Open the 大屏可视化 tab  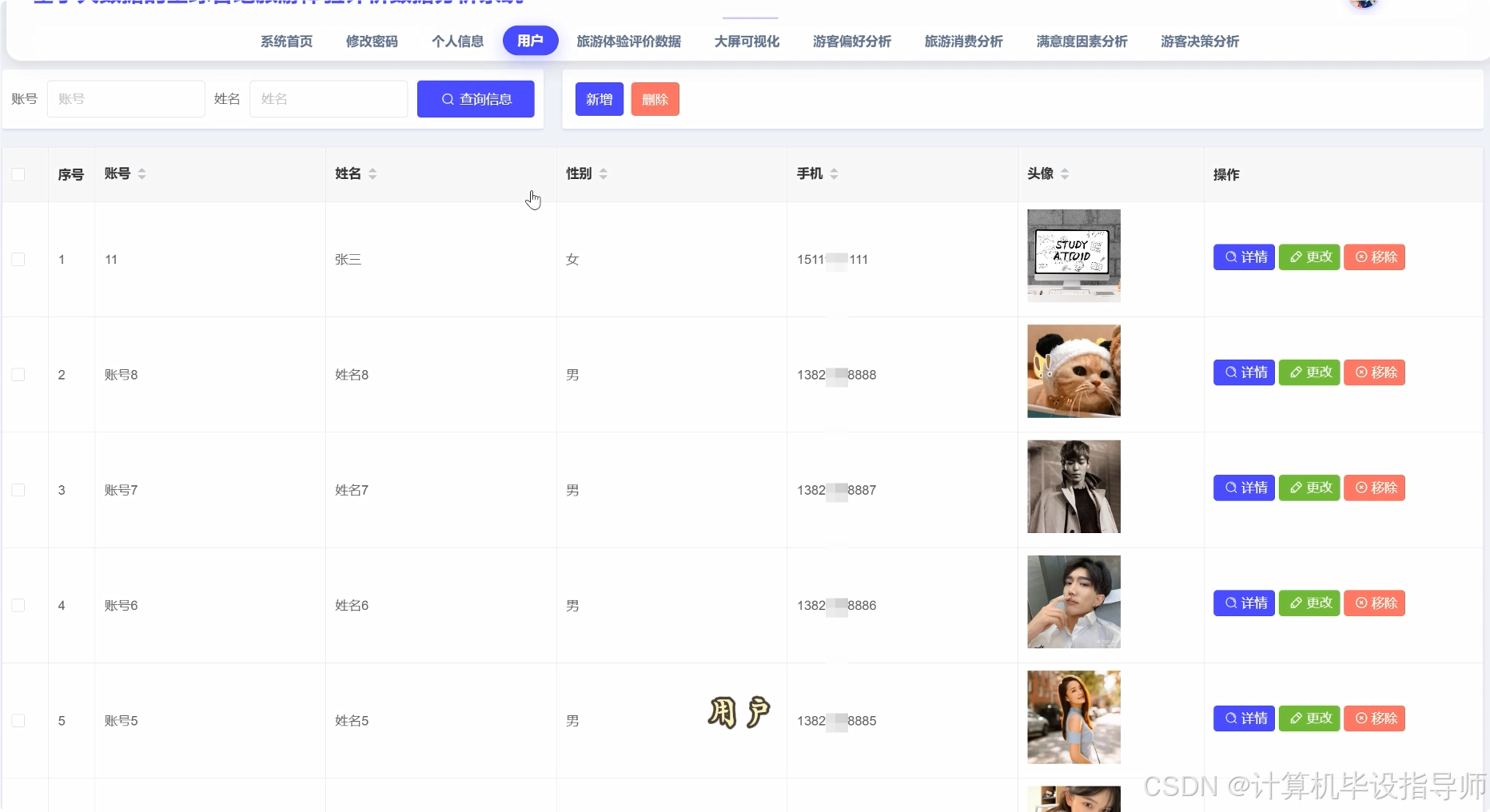[x=745, y=42]
